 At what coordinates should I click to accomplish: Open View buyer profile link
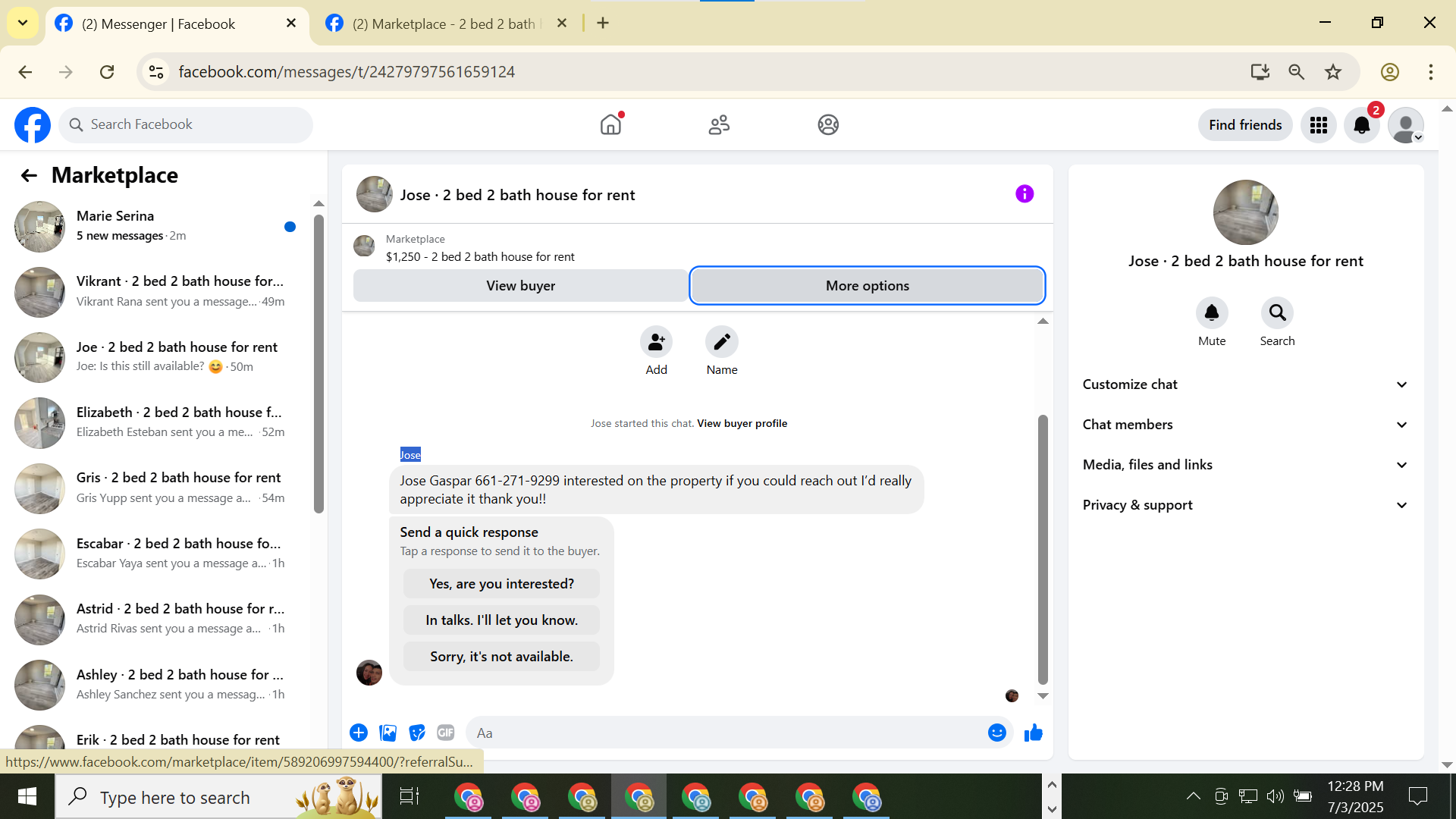[742, 423]
